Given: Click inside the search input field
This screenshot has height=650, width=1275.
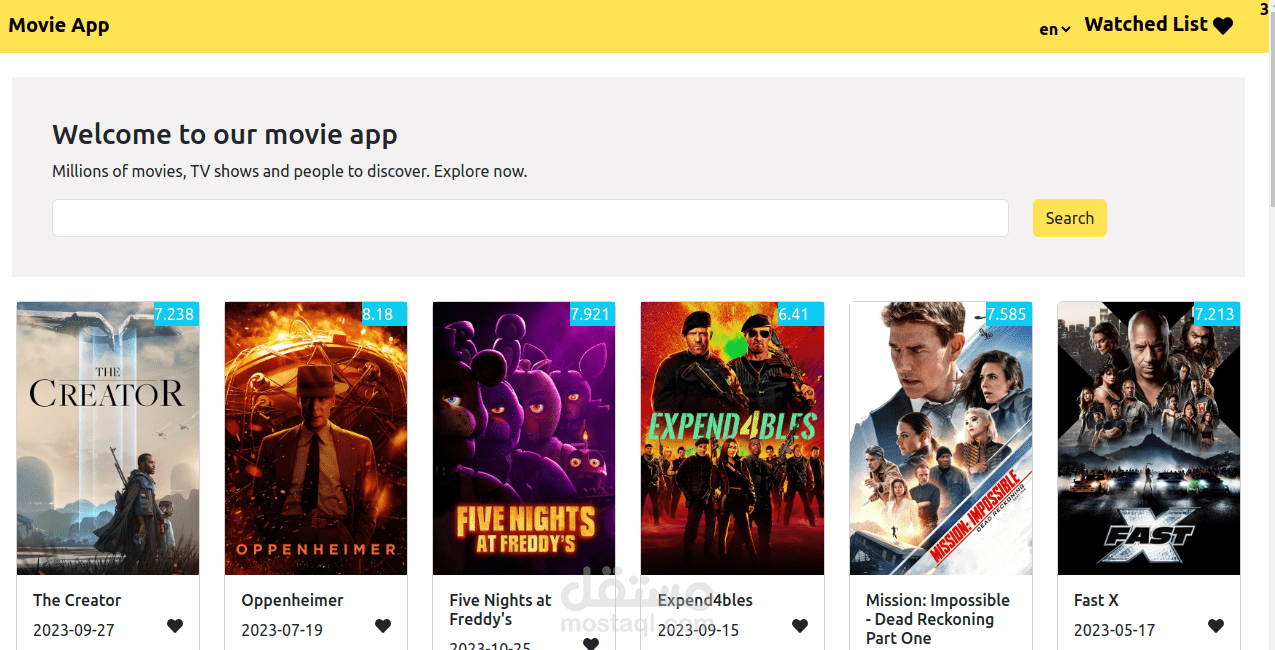Looking at the screenshot, I should point(530,218).
